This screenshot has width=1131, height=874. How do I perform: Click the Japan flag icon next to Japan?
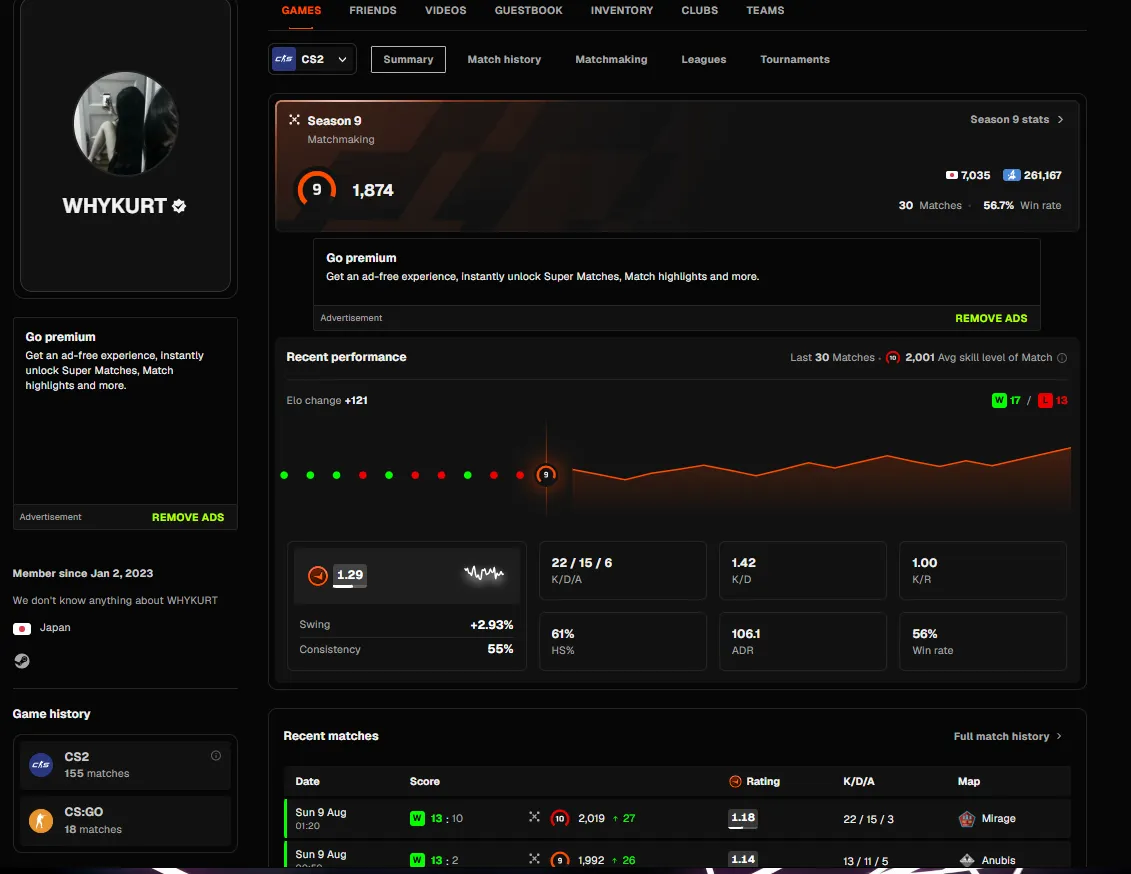click(22, 628)
